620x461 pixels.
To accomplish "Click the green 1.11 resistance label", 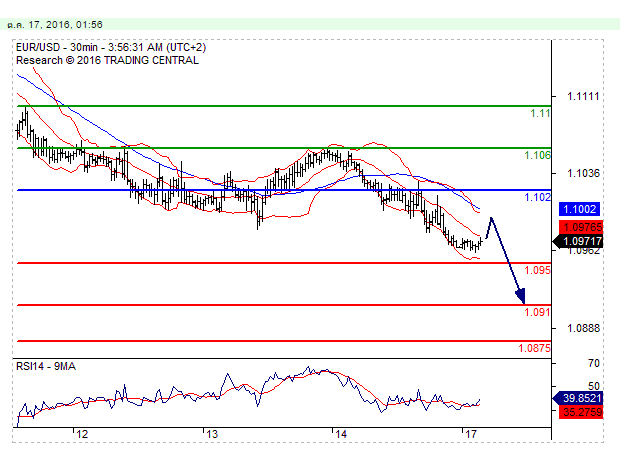I will pyautogui.click(x=540, y=113).
